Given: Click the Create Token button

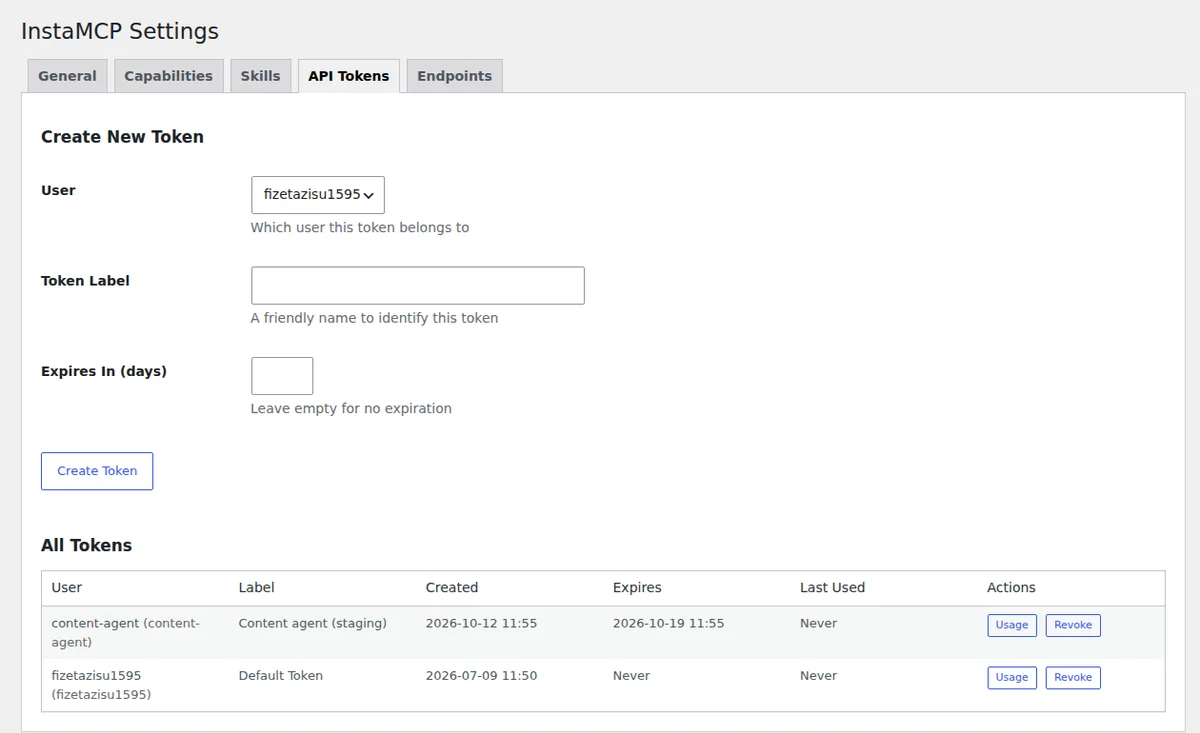Looking at the screenshot, I should click(x=97, y=471).
